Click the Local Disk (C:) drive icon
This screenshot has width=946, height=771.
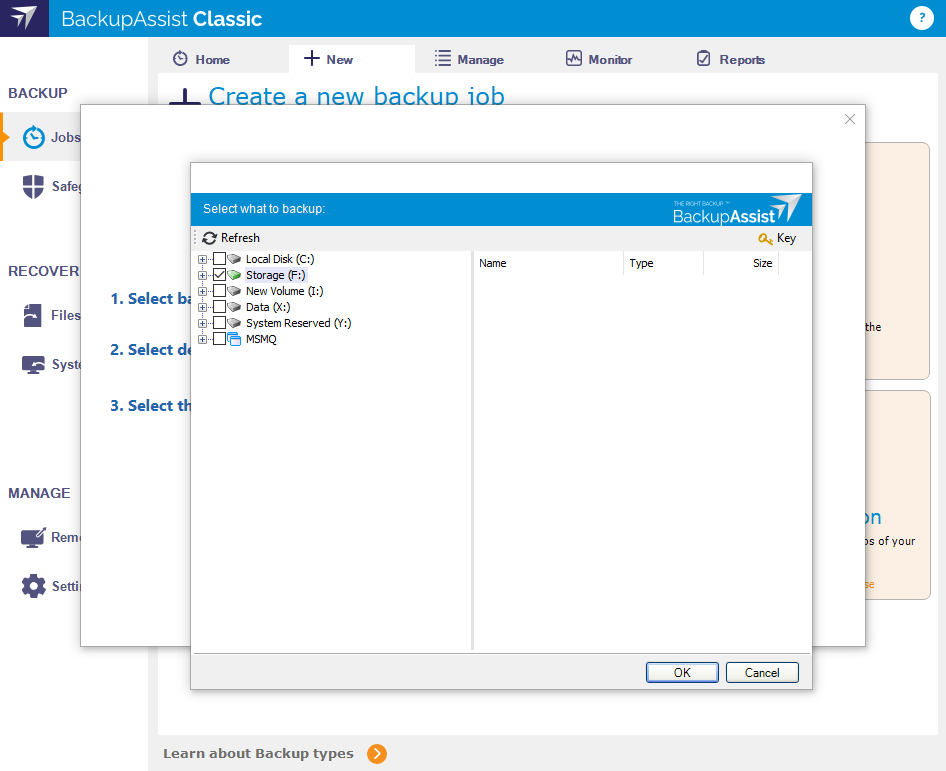pyautogui.click(x=234, y=259)
